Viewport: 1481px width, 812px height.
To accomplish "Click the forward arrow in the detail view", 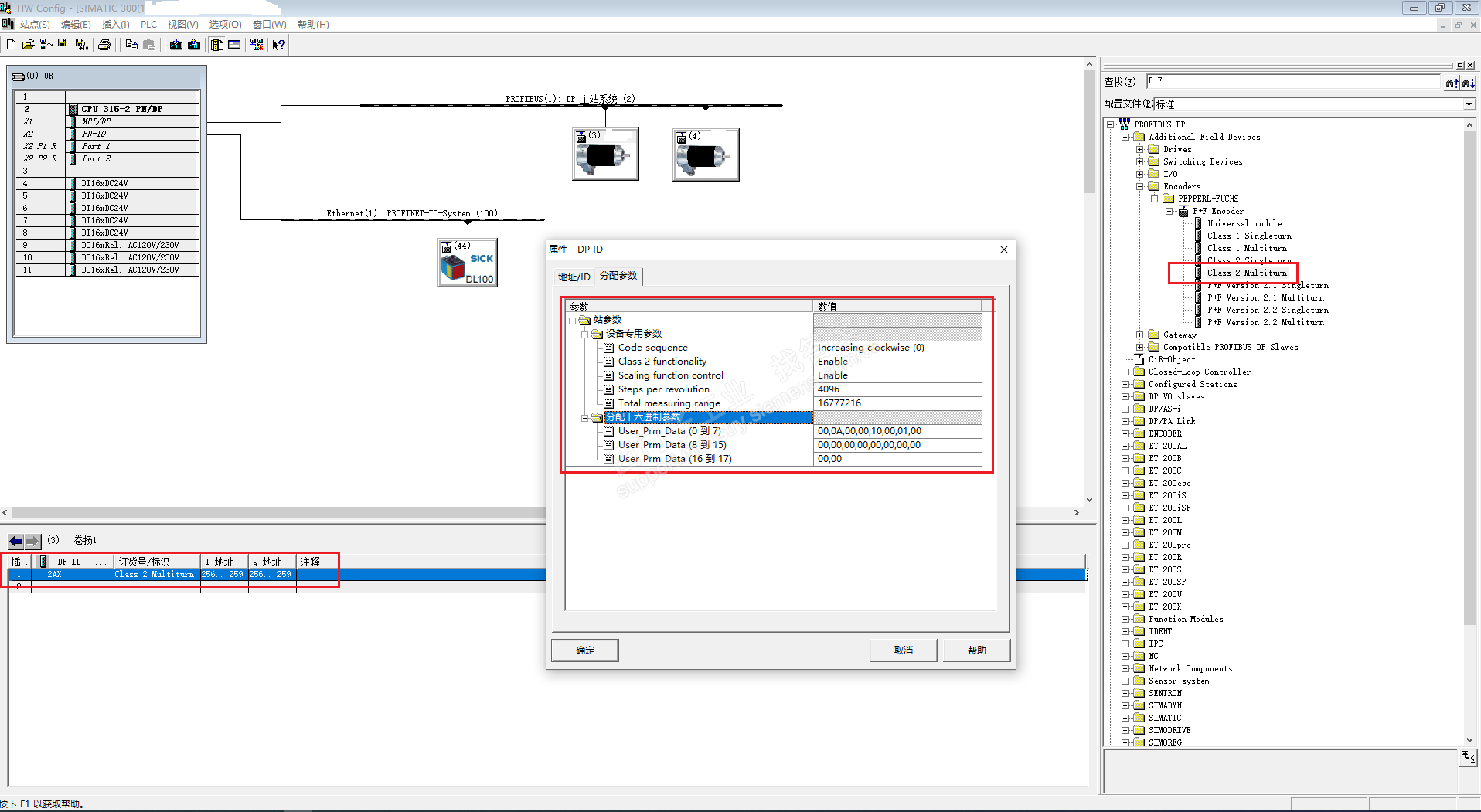I will 32,541.
